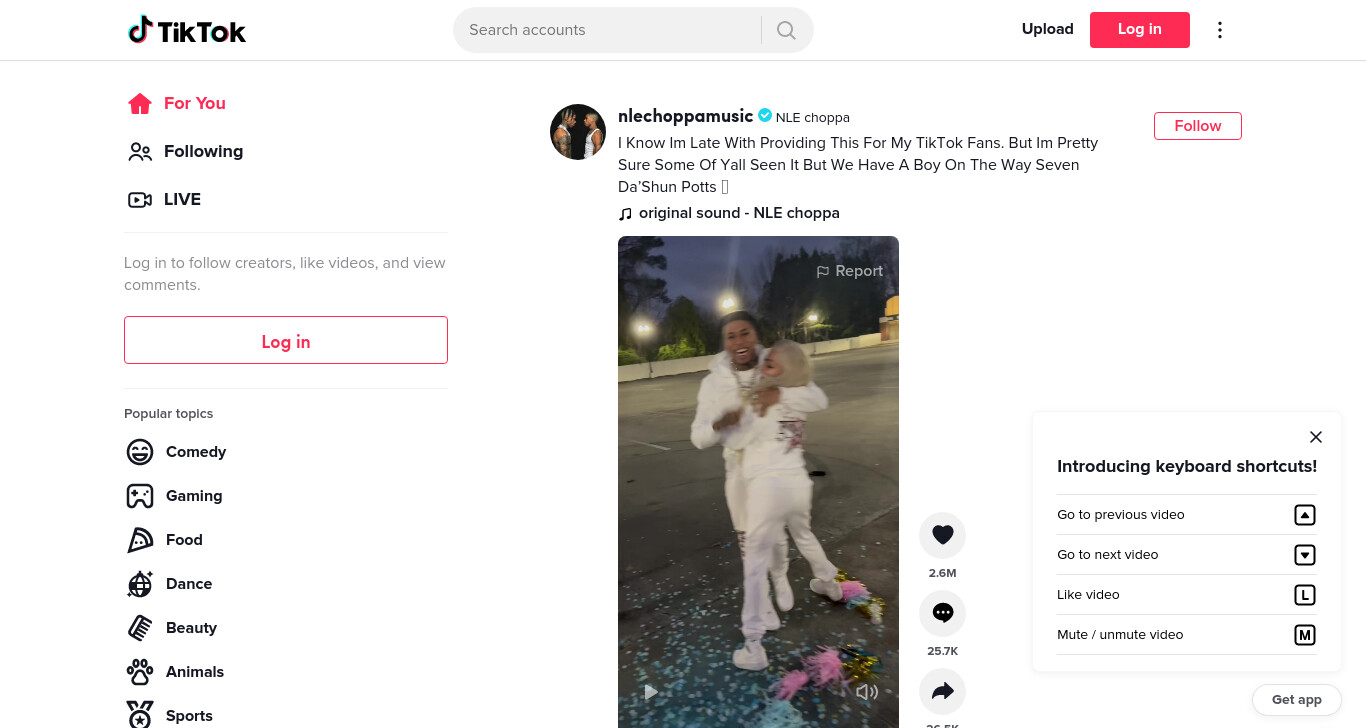Choose the Food topic
The width and height of the screenshot is (1366, 728).
pyautogui.click(x=165, y=540)
